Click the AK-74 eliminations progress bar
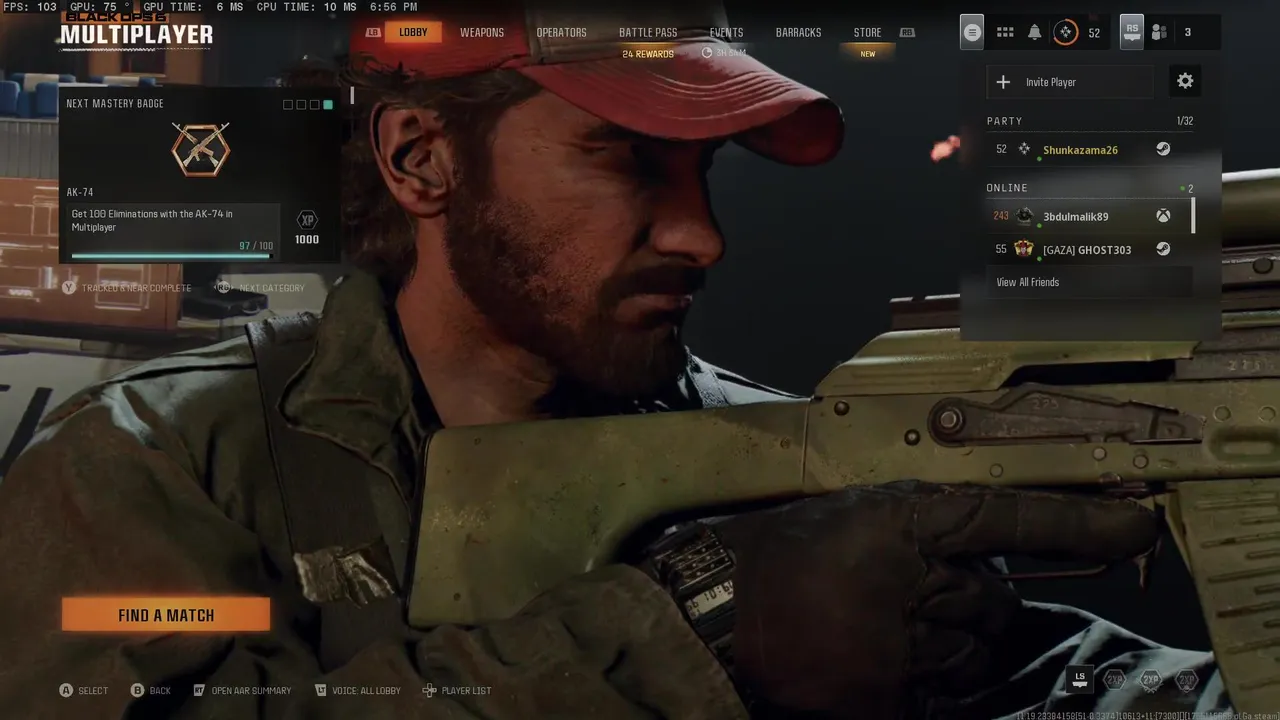The height and width of the screenshot is (720, 1280). [171, 256]
